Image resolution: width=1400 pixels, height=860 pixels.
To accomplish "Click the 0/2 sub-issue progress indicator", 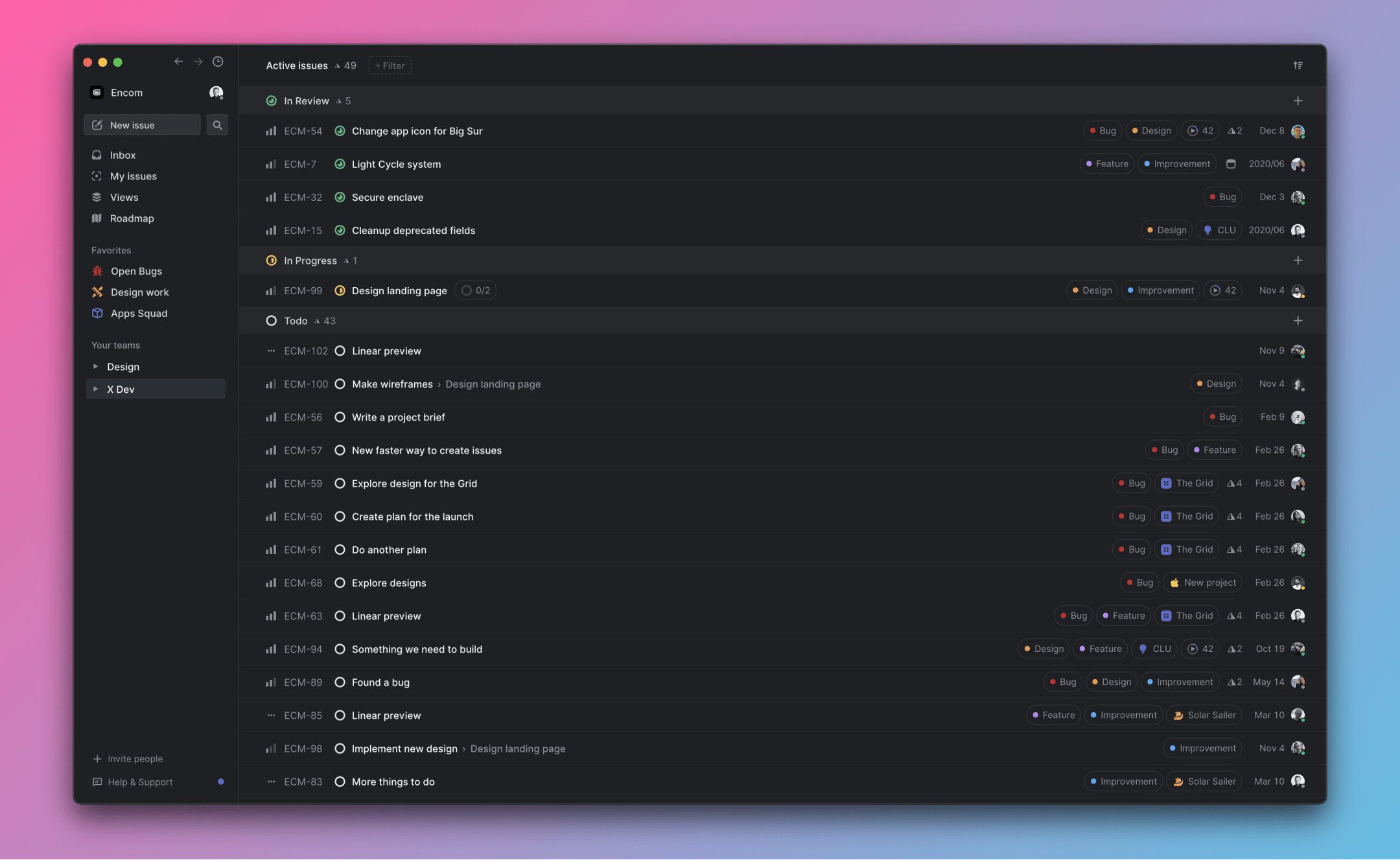I will pyautogui.click(x=476, y=291).
